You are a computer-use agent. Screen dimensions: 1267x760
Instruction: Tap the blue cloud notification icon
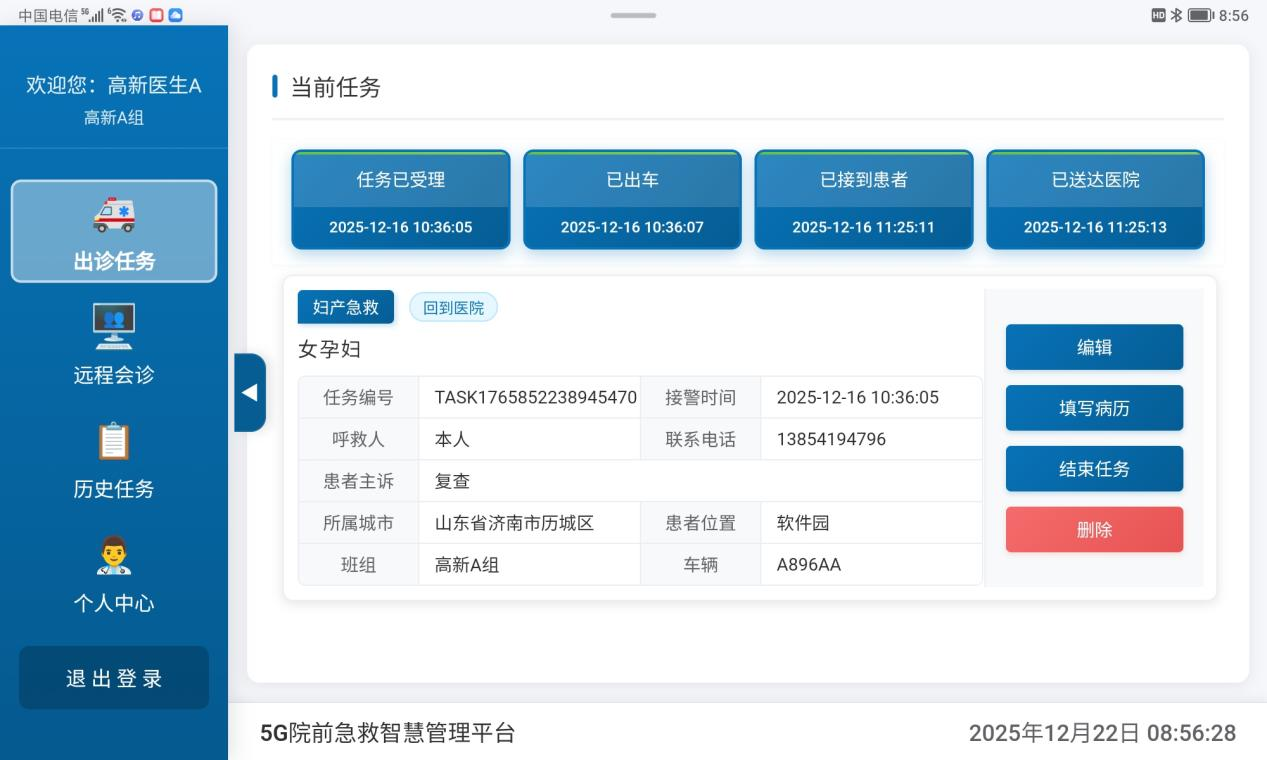pyautogui.click(x=175, y=15)
